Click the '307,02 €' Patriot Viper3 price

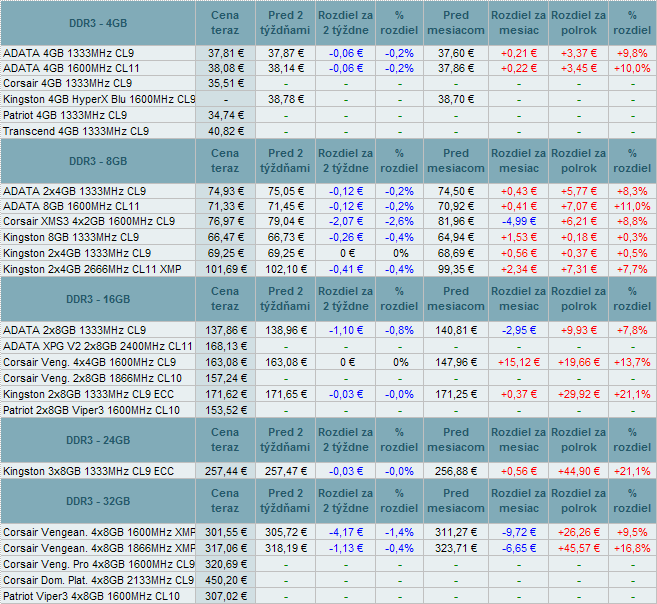[226, 596]
